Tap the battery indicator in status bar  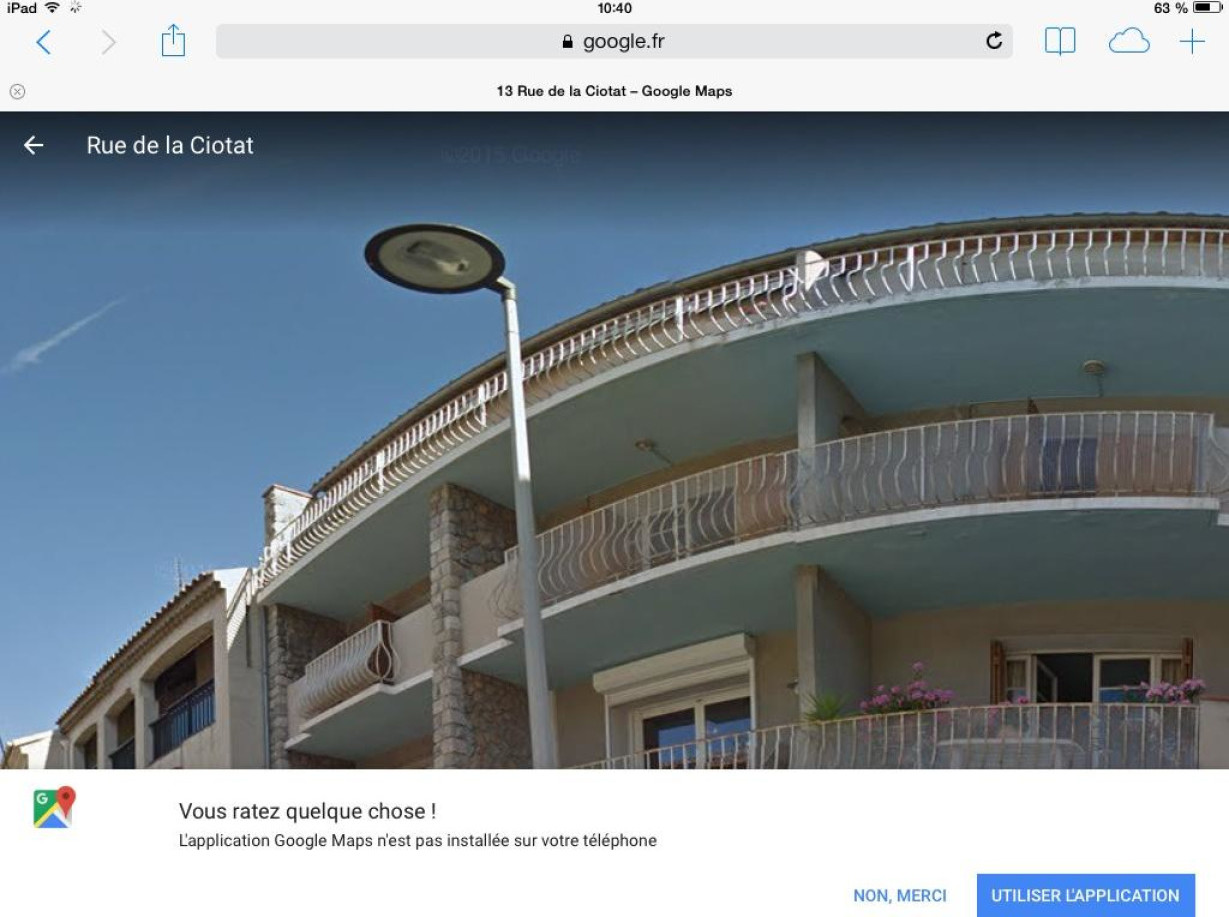pyautogui.click(x=1207, y=8)
